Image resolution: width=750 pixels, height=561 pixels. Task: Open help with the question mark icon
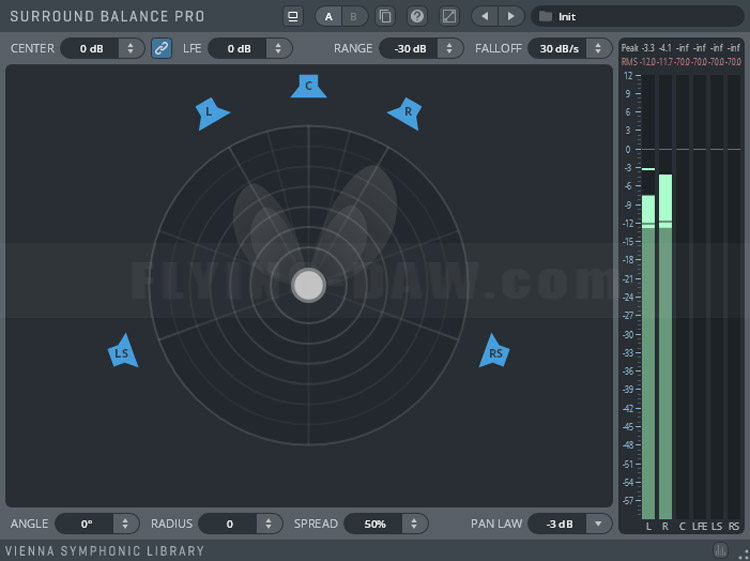point(417,17)
